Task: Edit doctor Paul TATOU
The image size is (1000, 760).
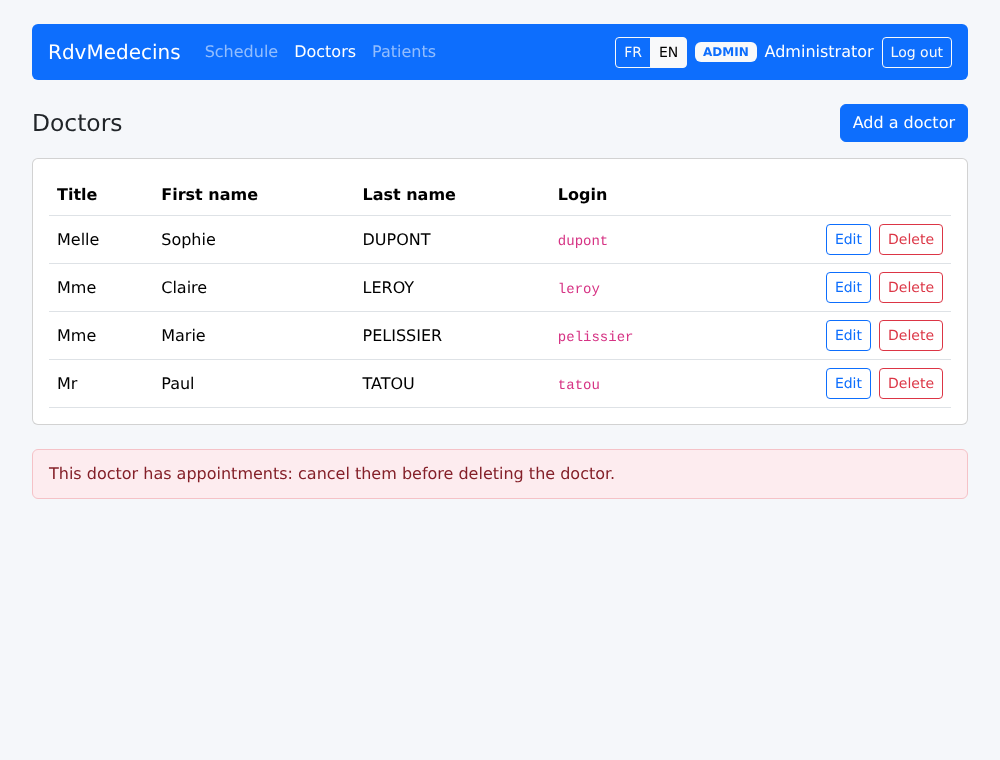Action: pos(848,383)
